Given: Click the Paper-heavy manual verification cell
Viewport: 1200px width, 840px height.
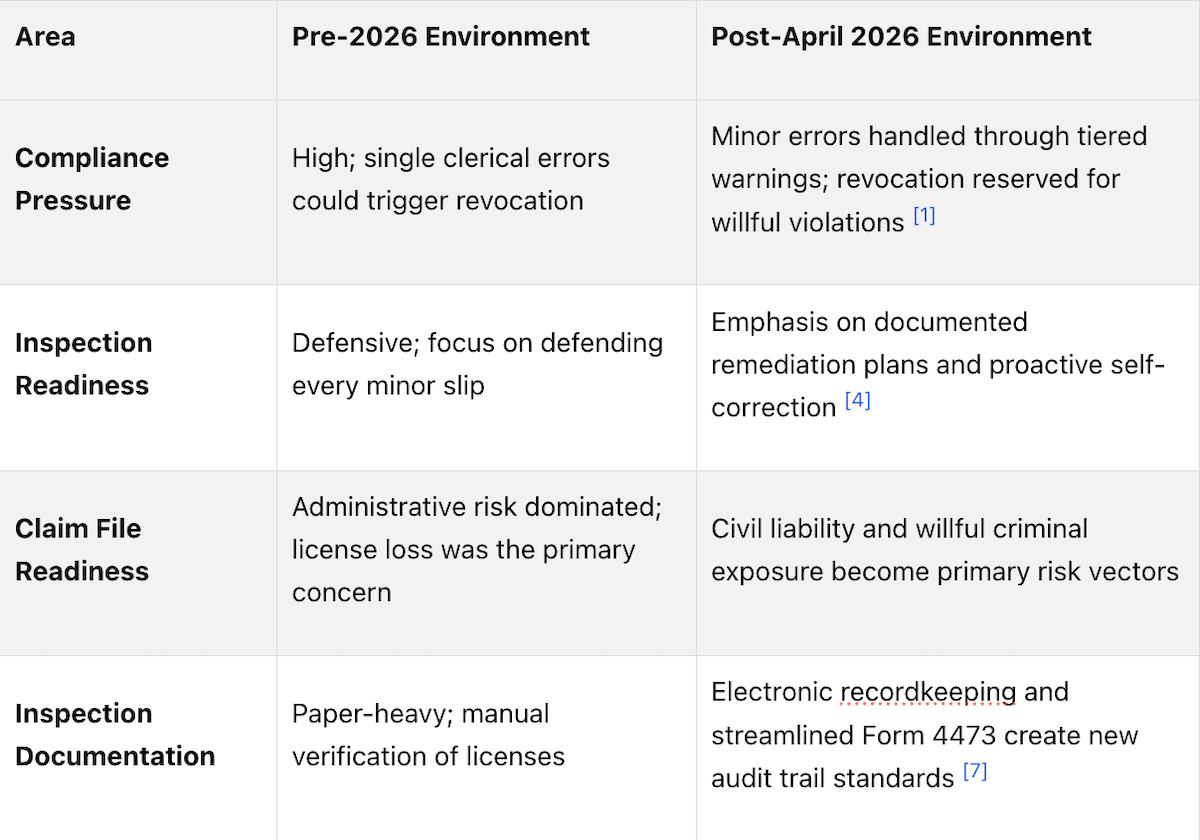Looking at the screenshot, I should click(486, 748).
